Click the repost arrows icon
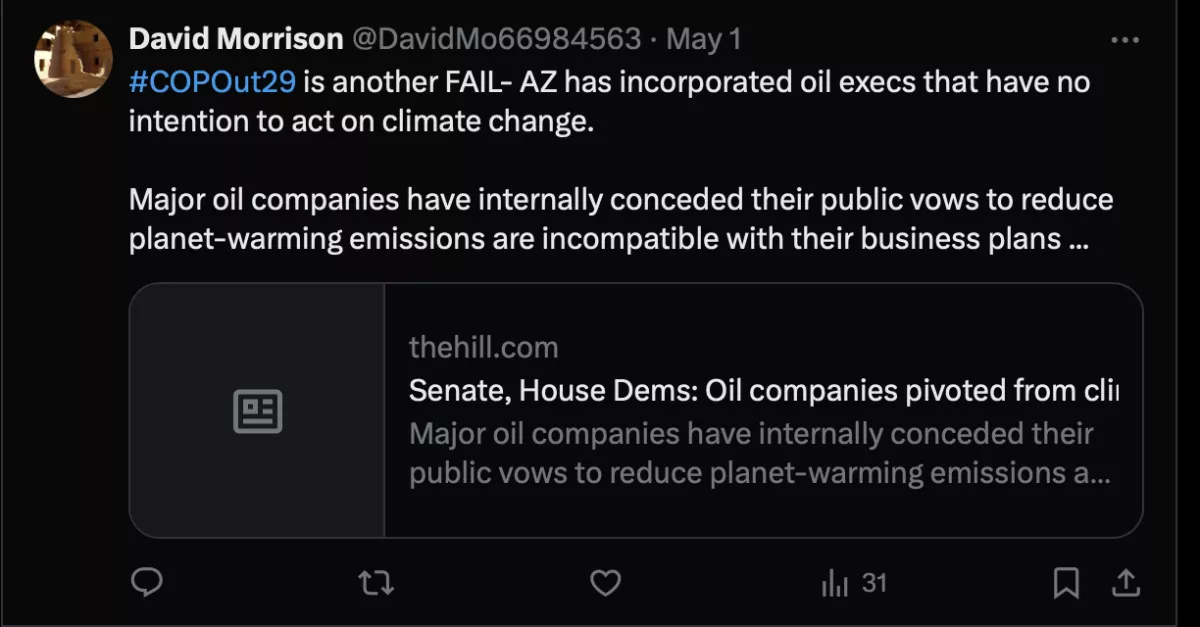The height and width of the screenshot is (627, 1200). pos(376,582)
